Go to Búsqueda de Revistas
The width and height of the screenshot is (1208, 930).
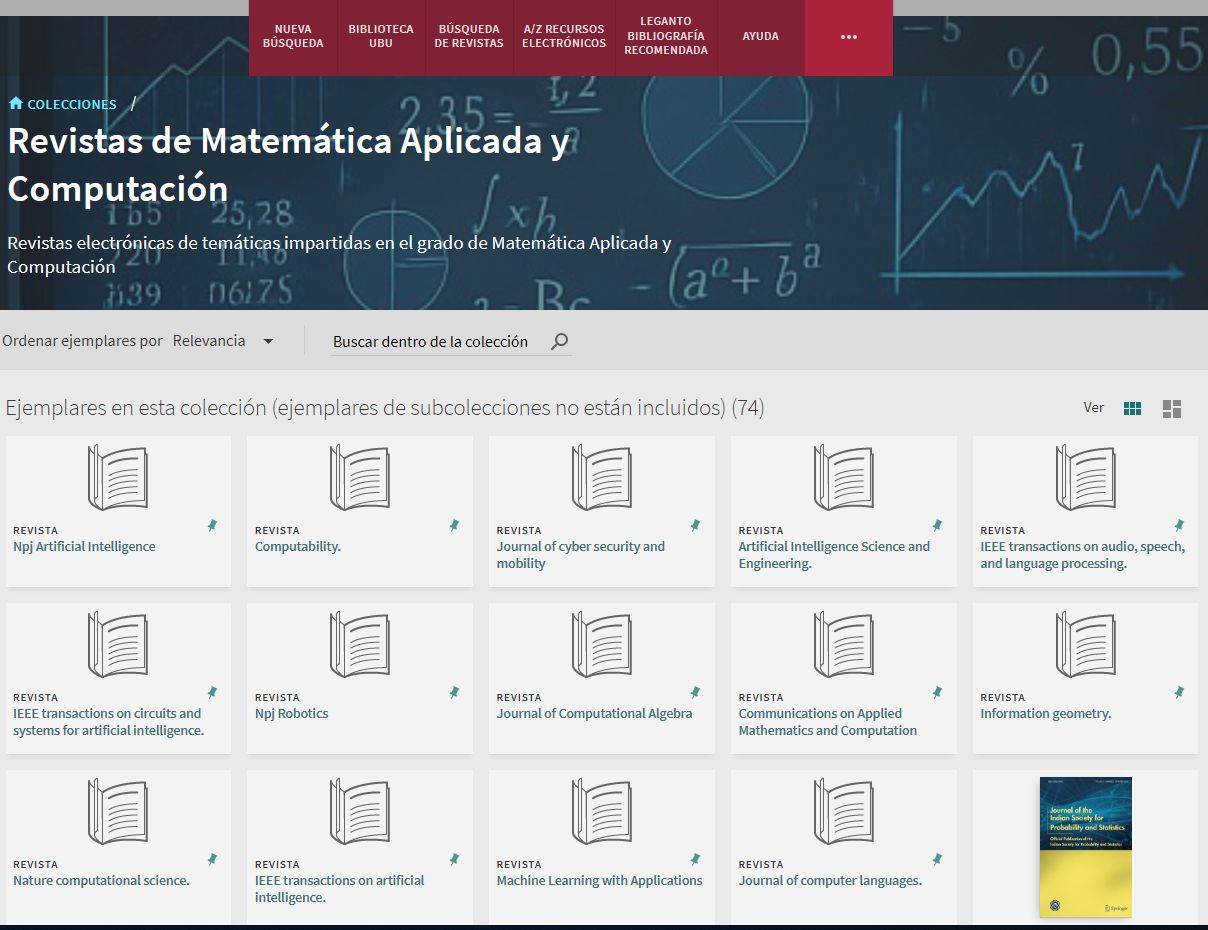[469, 37]
